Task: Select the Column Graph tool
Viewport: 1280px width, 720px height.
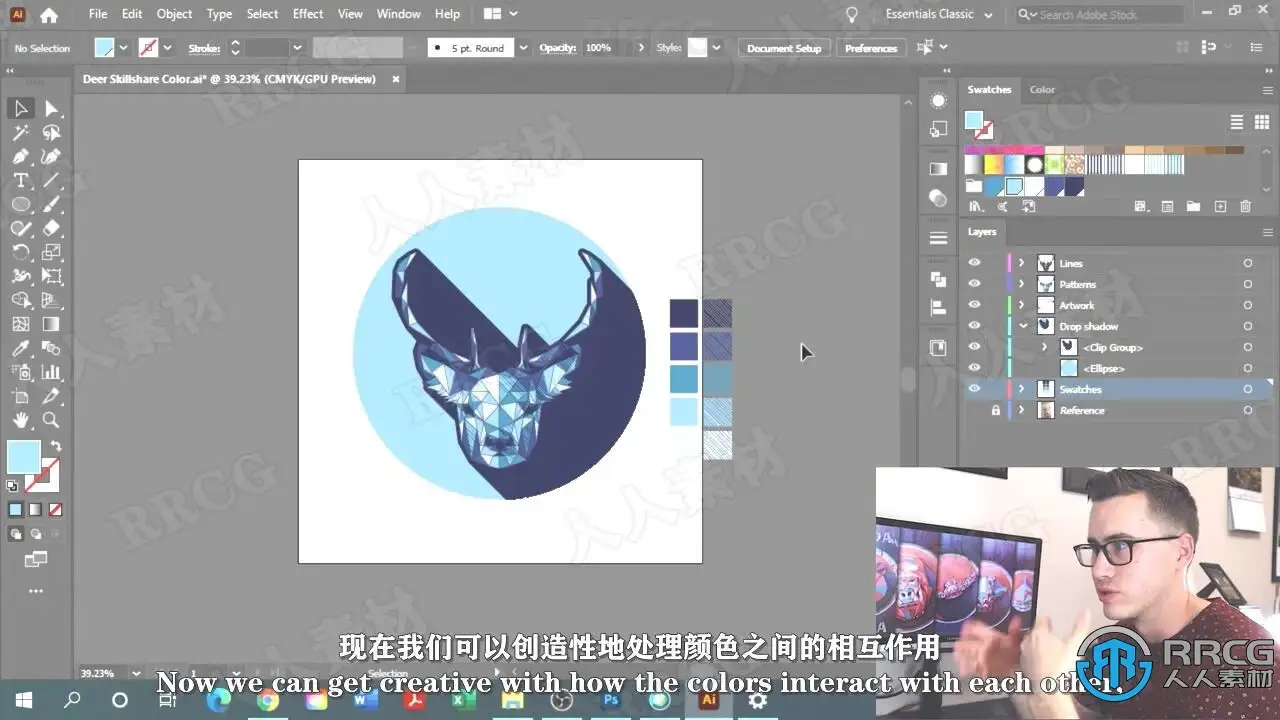Action: 51,373
